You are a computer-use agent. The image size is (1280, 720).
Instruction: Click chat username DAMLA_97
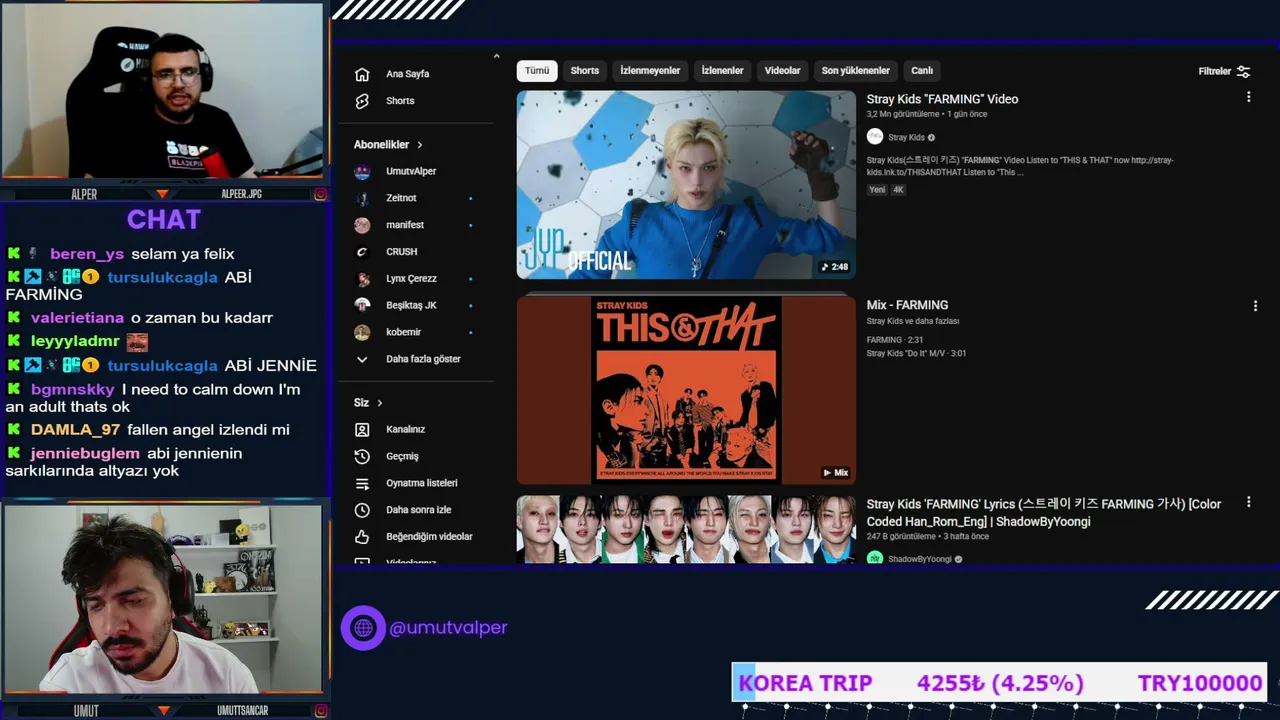pos(75,430)
